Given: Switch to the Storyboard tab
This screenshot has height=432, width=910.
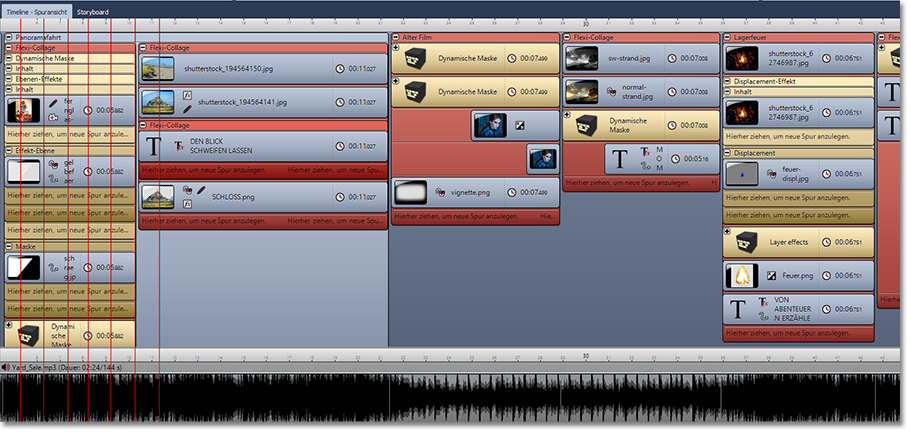Looking at the screenshot, I should click(x=92, y=11).
